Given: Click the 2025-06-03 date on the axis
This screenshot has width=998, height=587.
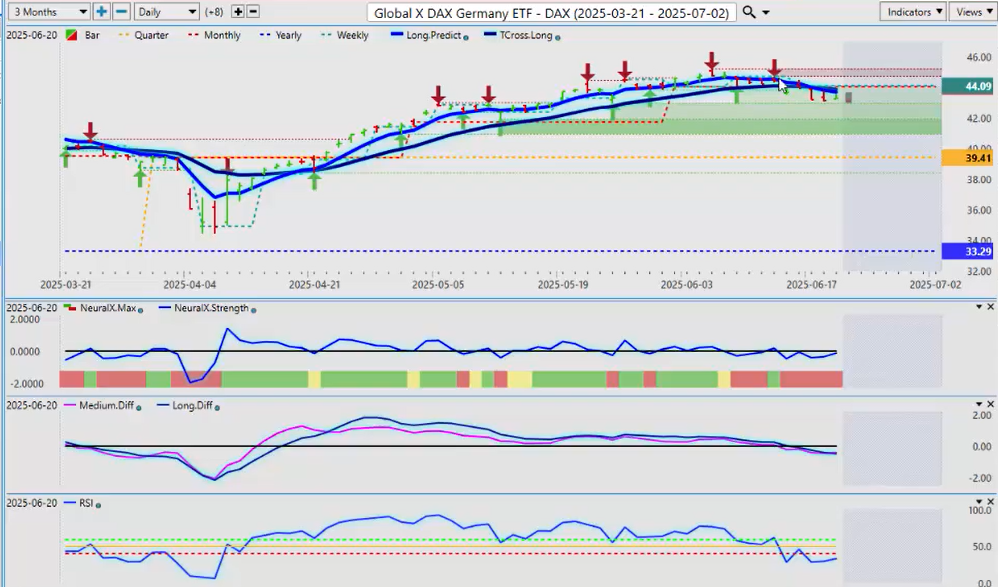Looking at the screenshot, I should 686,285.
